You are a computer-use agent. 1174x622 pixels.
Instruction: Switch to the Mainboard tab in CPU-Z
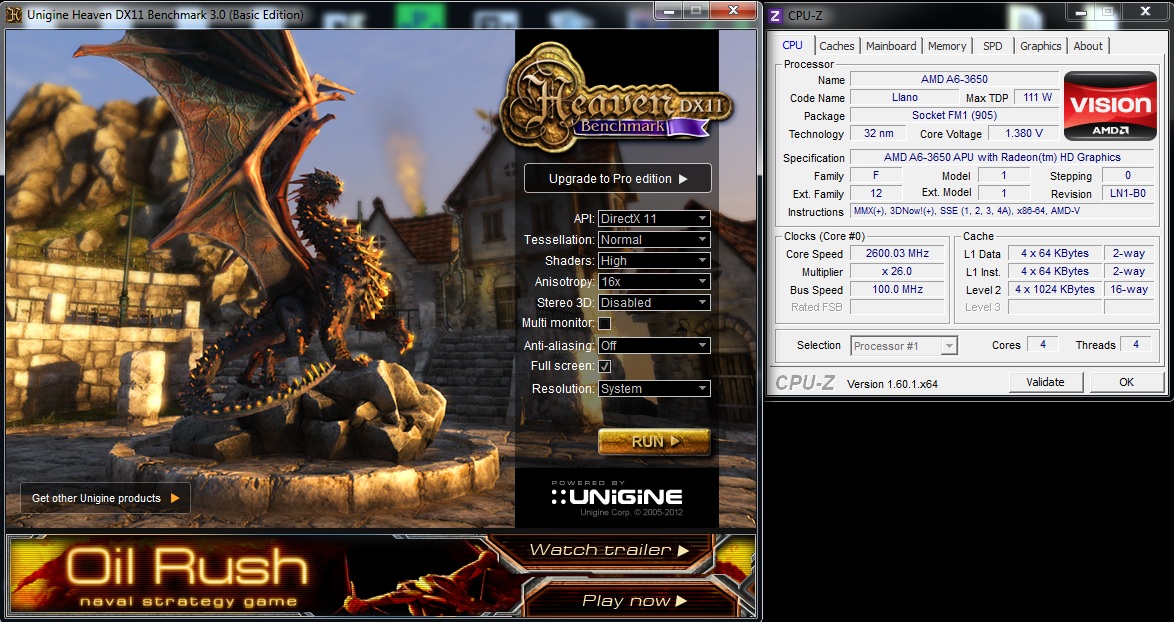[891, 46]
